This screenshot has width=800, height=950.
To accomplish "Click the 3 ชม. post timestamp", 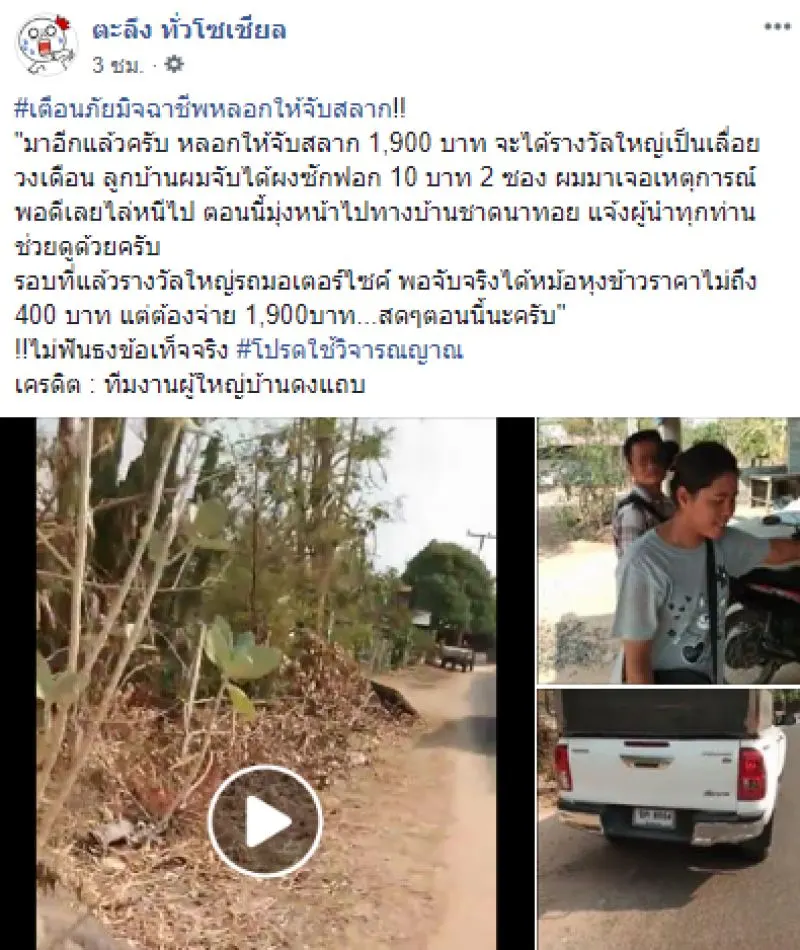I will pyautogui.click(x=118, y=65).
